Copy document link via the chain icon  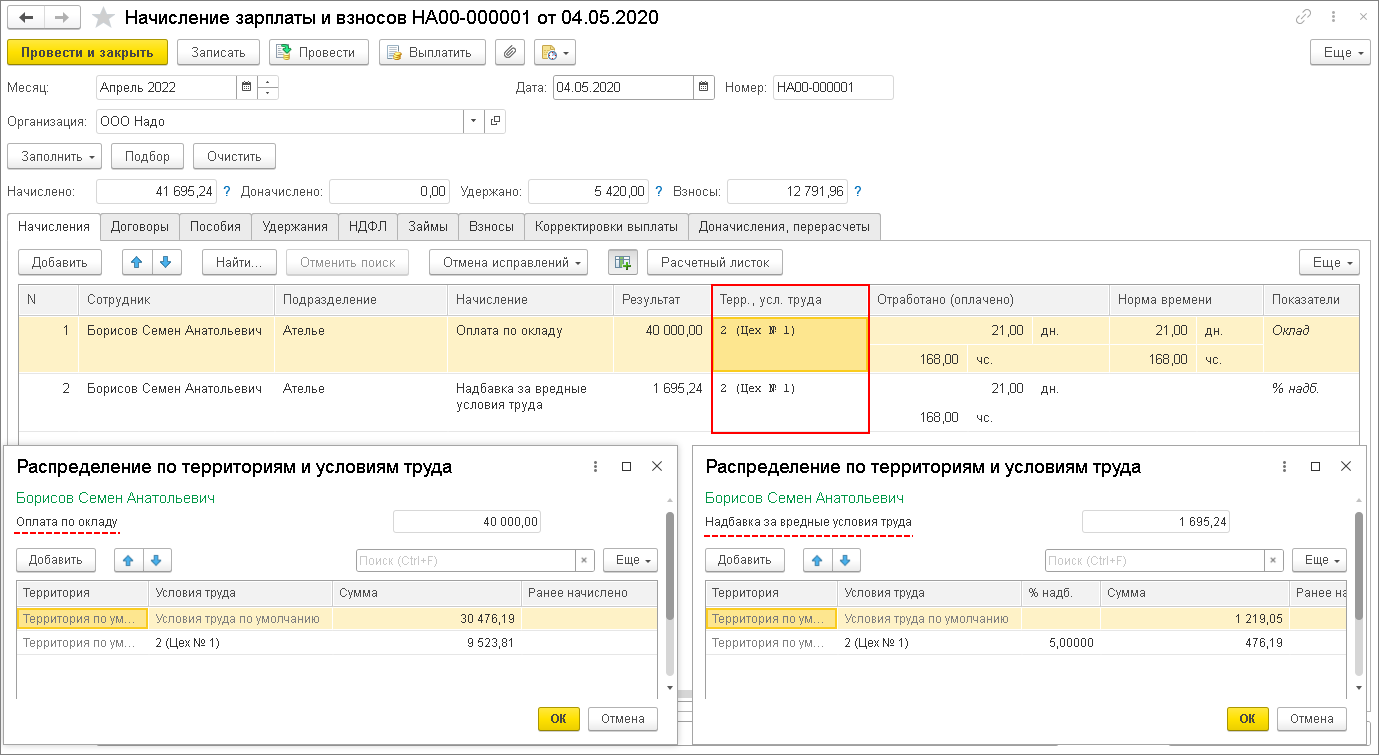coord(1303,17)
